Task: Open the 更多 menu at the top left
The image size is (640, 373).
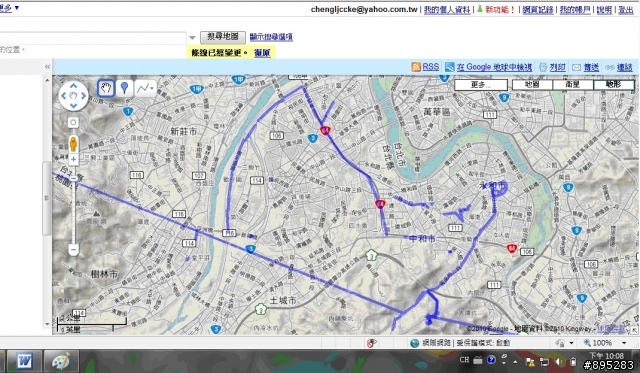Action: [9, 8]
